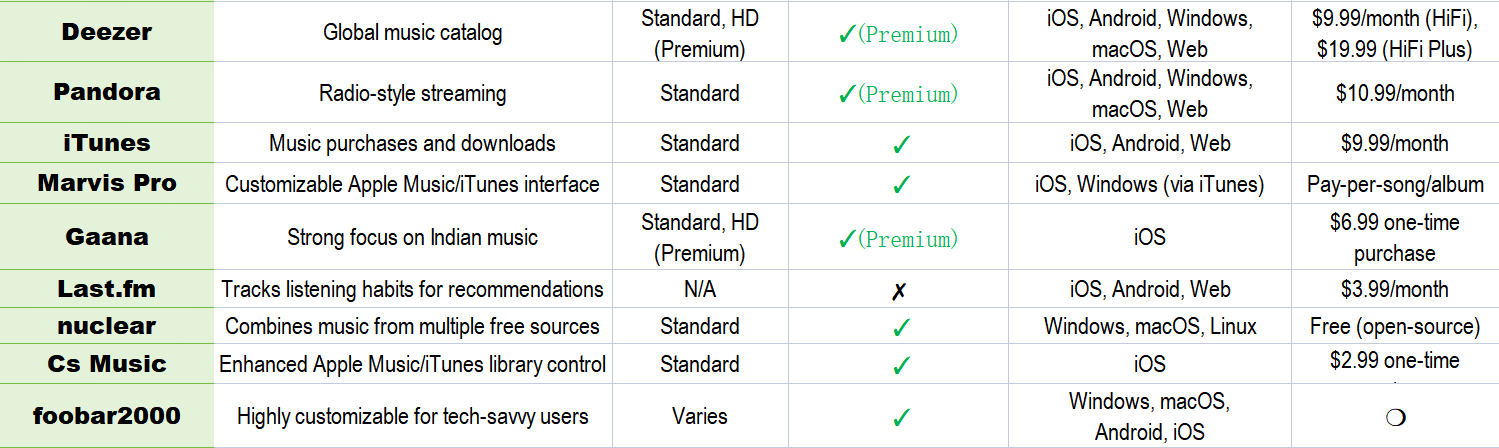Select the "Radio-style streaming" cell
This screenshot has width=1499, height=448.
coord(412,94)
